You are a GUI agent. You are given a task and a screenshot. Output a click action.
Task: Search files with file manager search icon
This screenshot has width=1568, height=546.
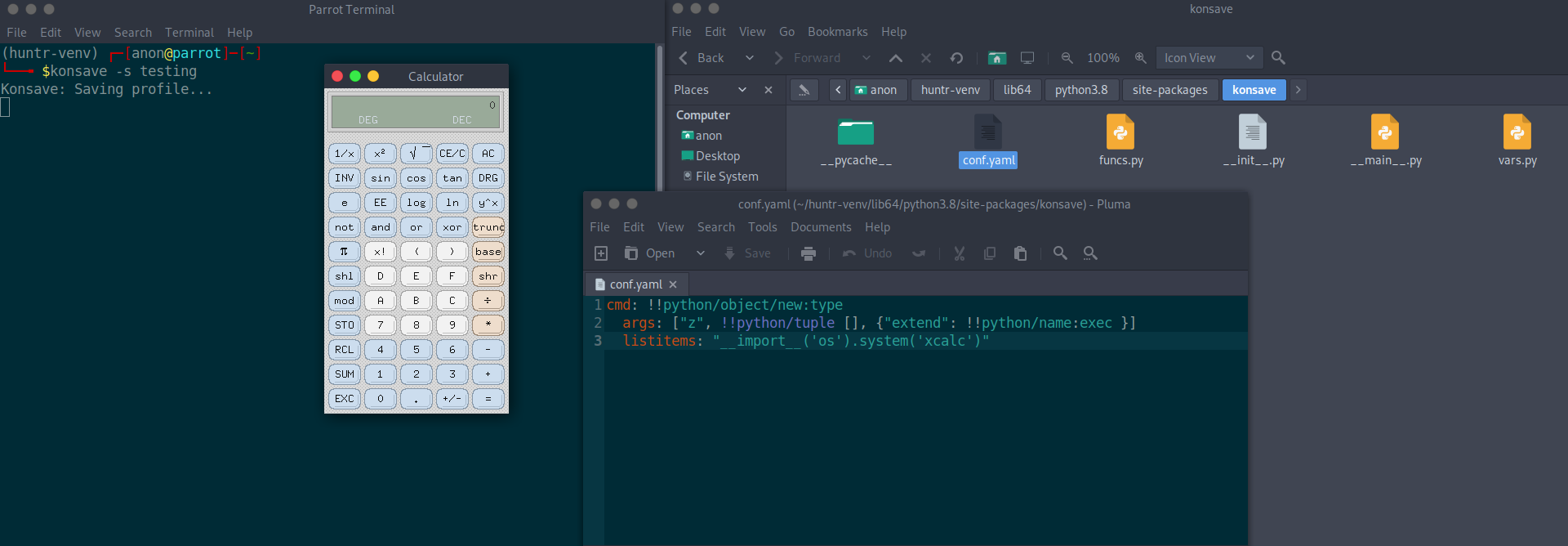pyautogui.click(x=1279, y=58)
